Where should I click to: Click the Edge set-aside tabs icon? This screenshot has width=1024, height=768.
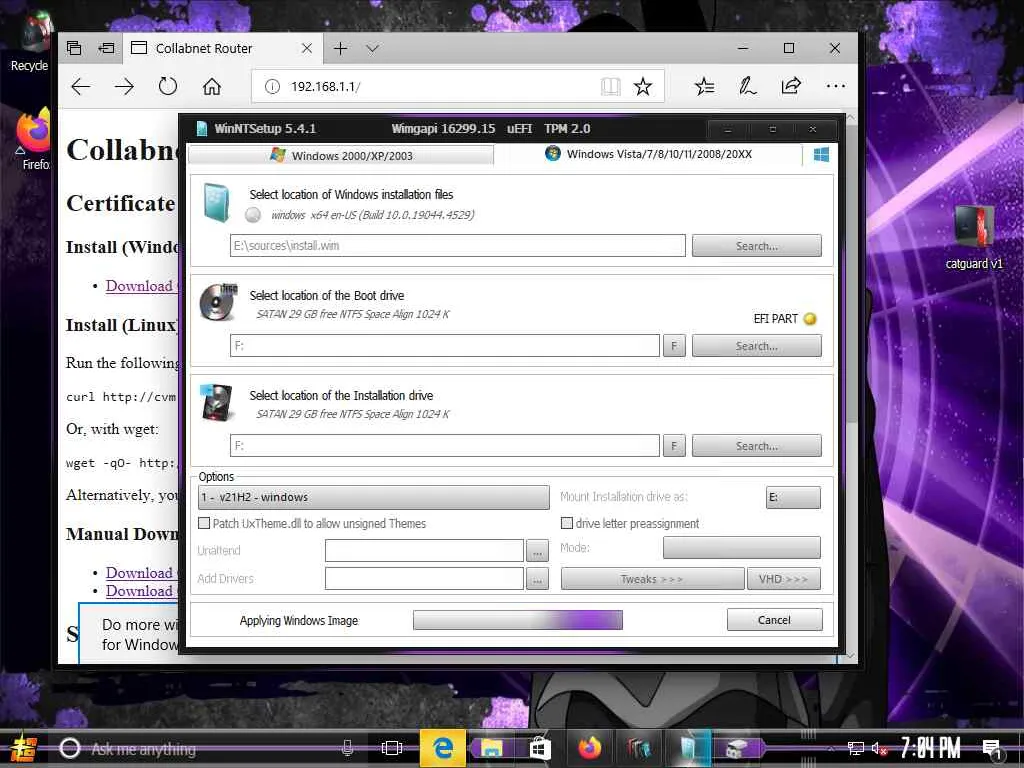(106, 48)
